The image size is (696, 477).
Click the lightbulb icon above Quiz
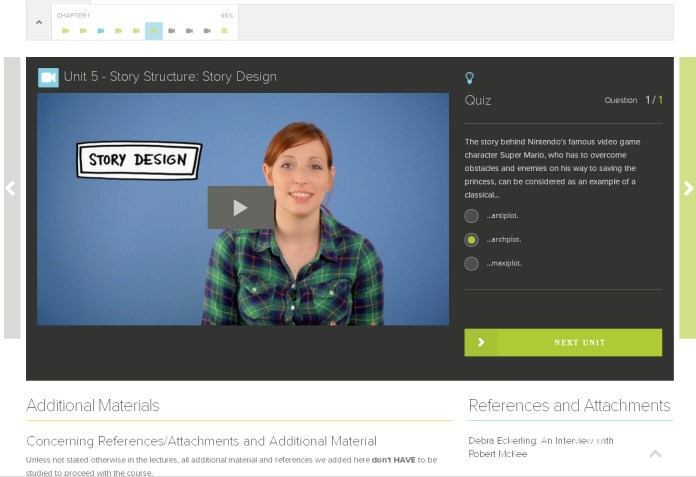click(470, 78)
